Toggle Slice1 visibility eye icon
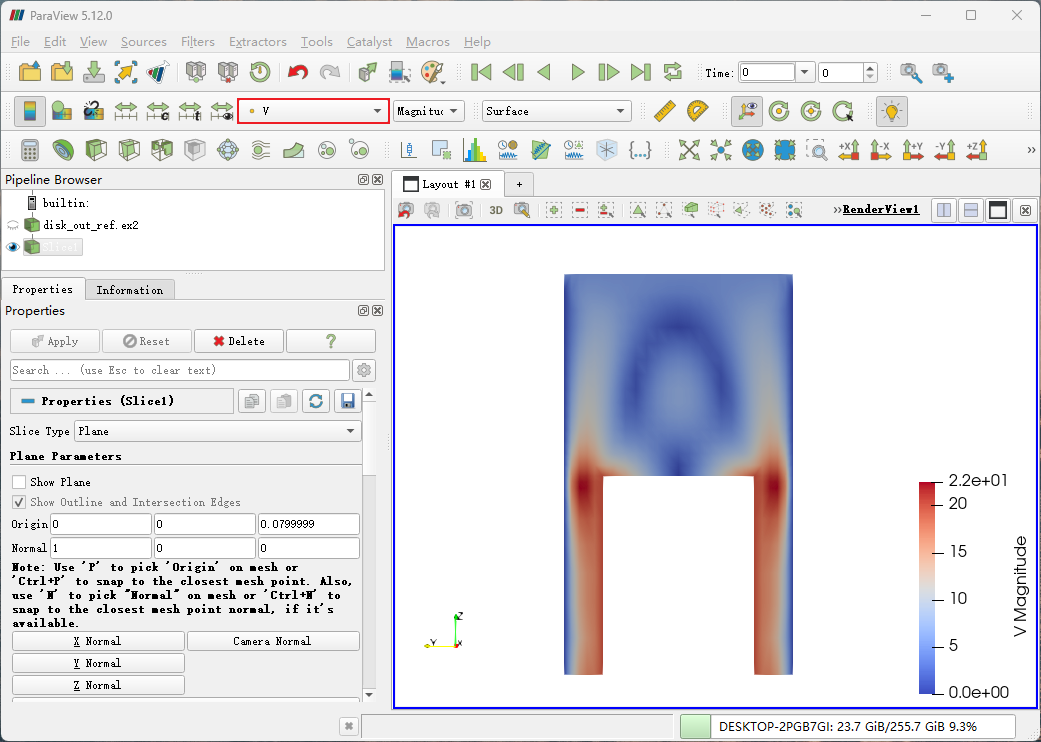 (13, 247)
